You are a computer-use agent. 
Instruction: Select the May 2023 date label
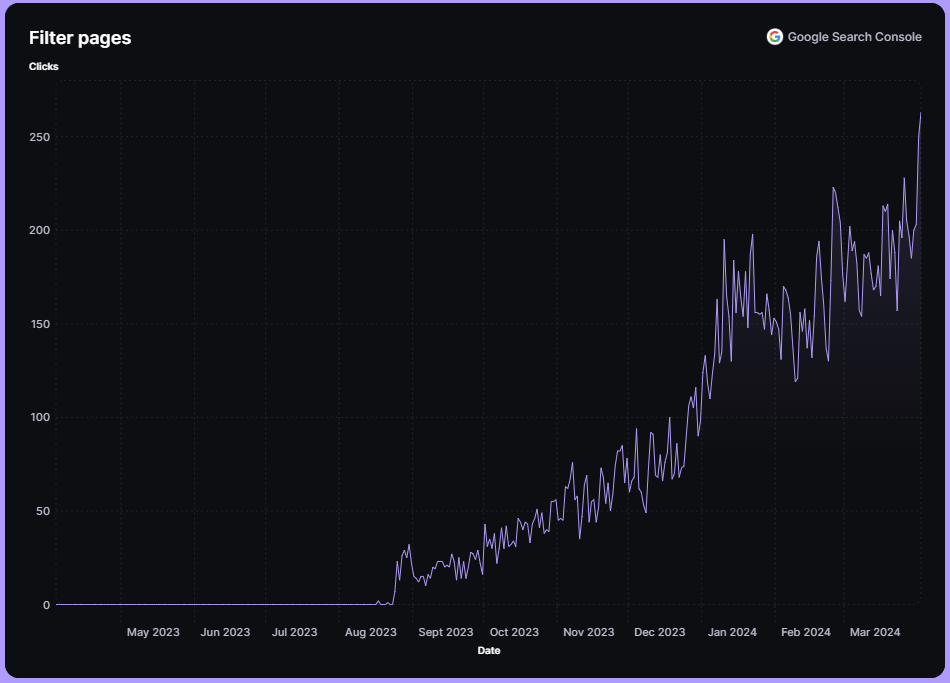point(153,632)
